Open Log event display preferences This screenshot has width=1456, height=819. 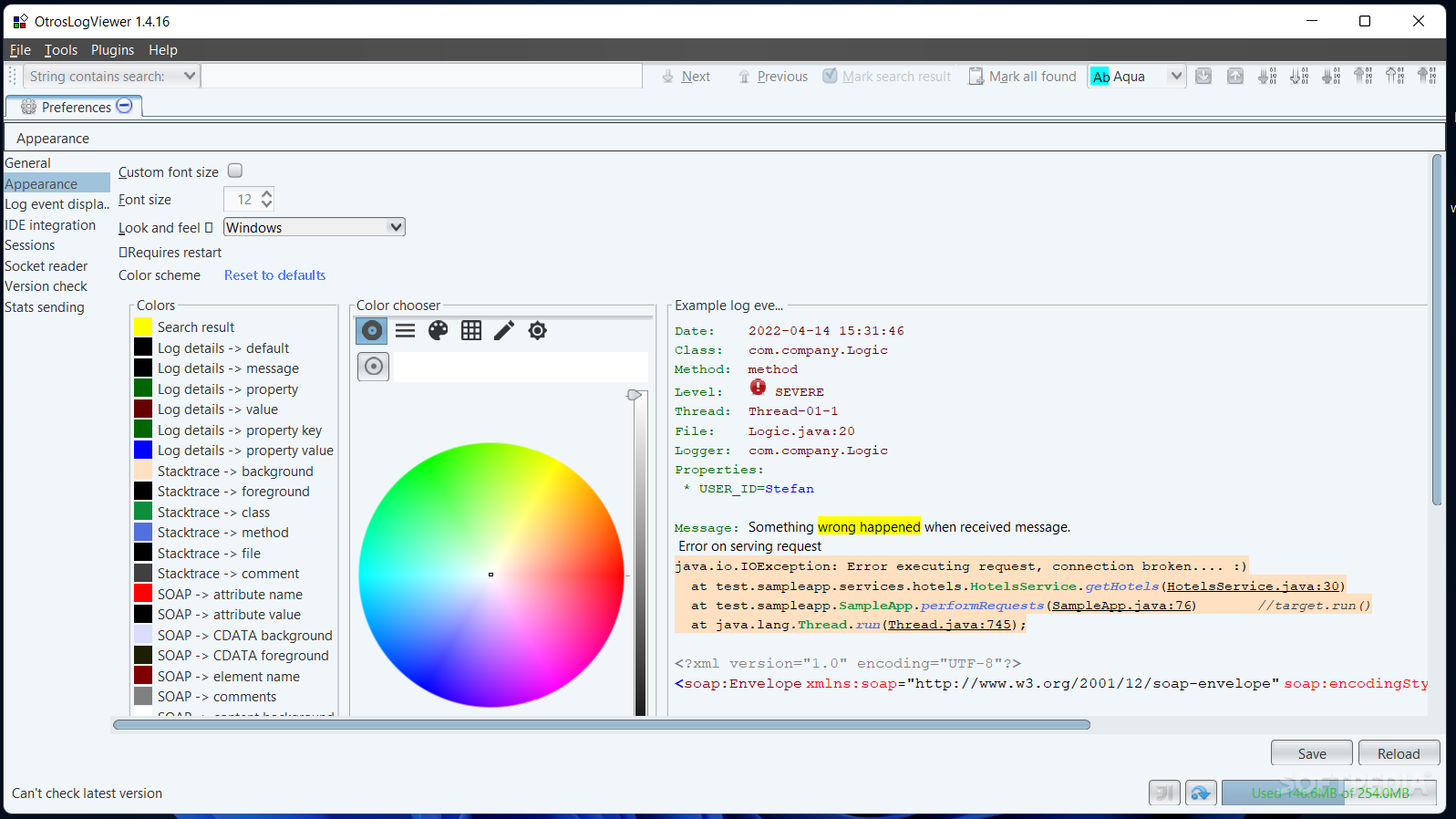tap(57, 204)
